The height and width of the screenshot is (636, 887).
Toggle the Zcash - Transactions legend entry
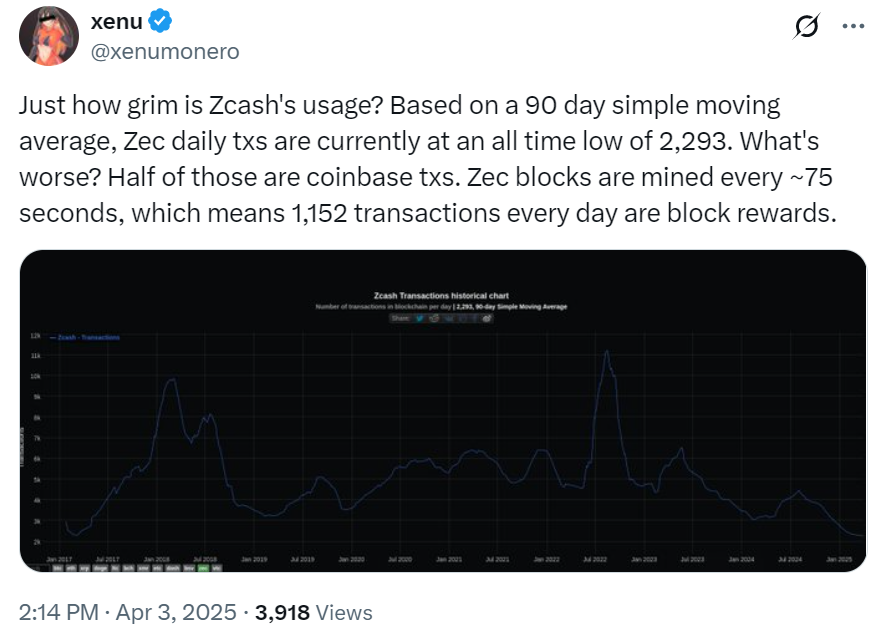[x=85, y=337]
